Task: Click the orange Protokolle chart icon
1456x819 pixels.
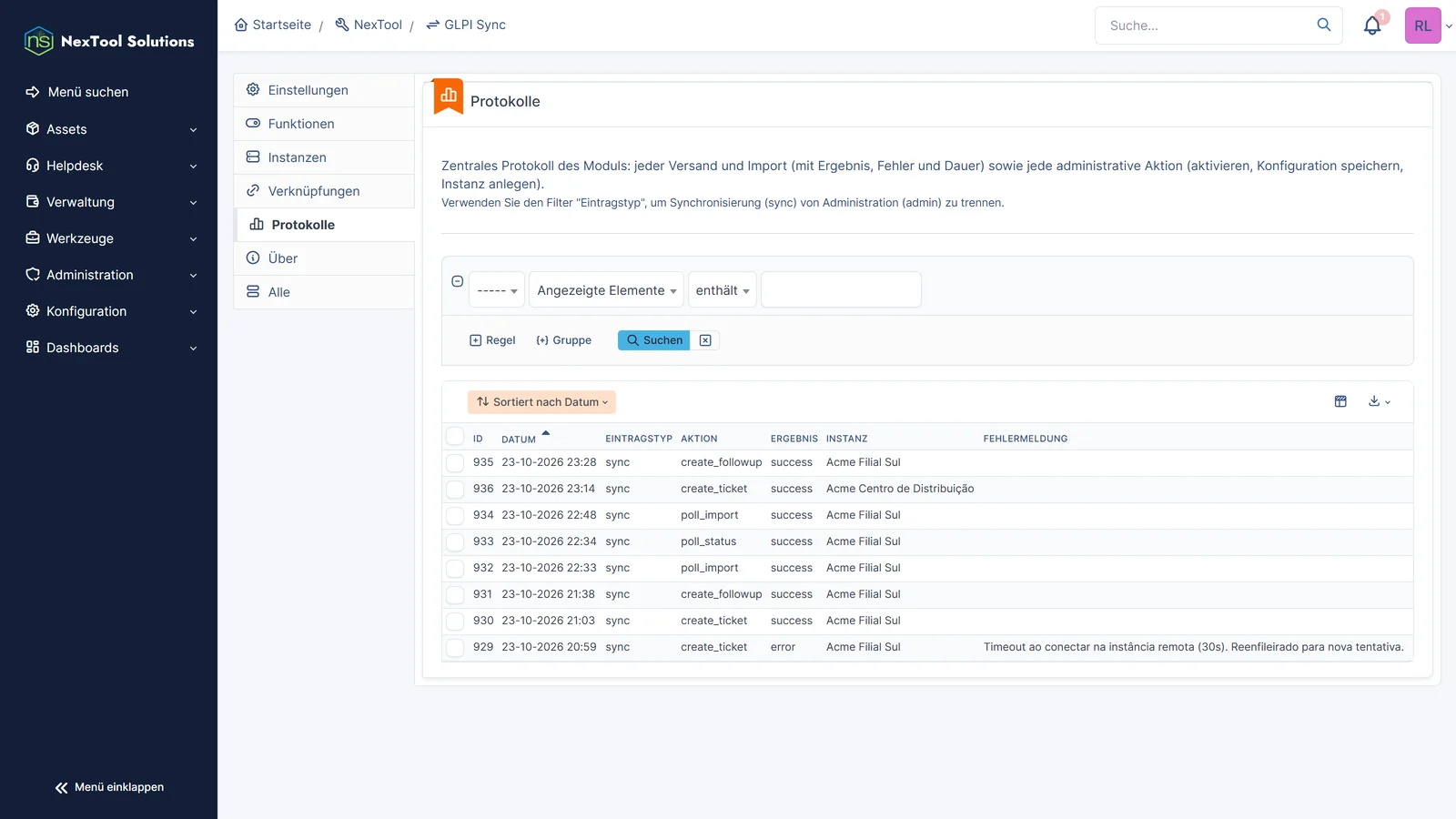Action: pyautogui.click(x=449, y=96)
